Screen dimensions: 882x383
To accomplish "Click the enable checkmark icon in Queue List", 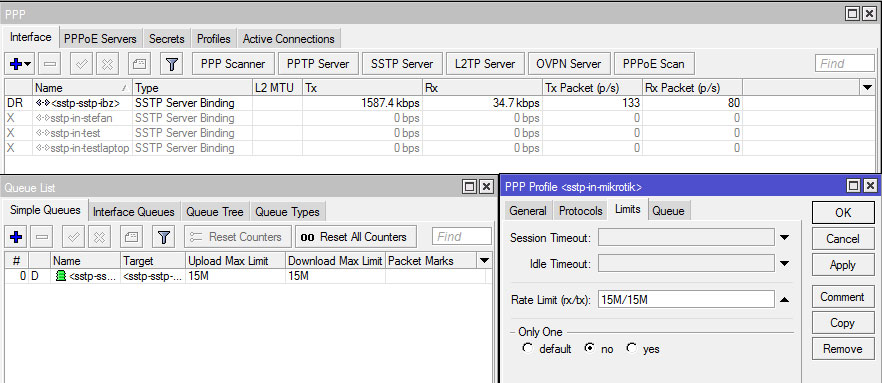I will [73, 237].
